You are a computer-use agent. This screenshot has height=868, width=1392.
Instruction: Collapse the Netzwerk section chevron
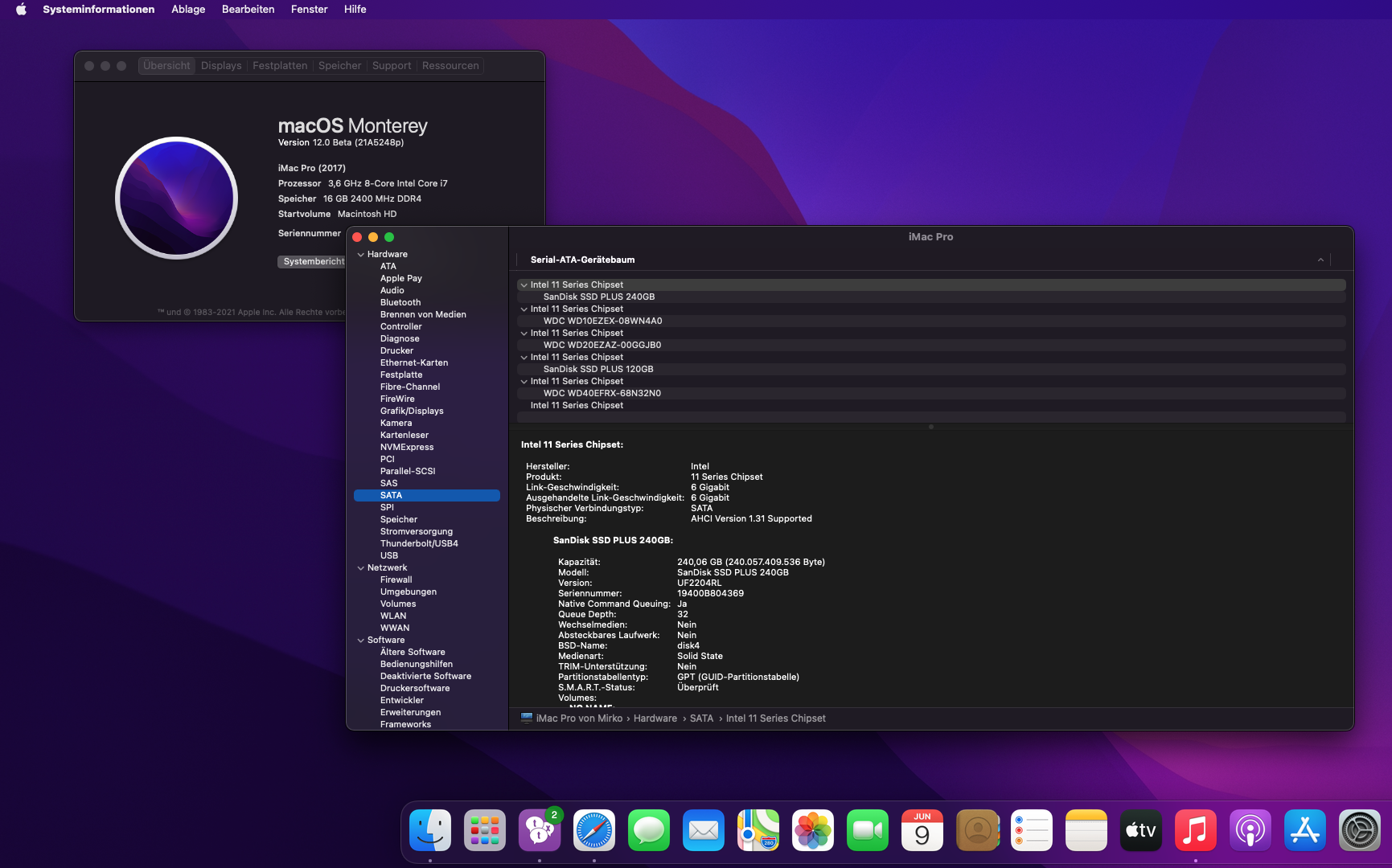361,568
